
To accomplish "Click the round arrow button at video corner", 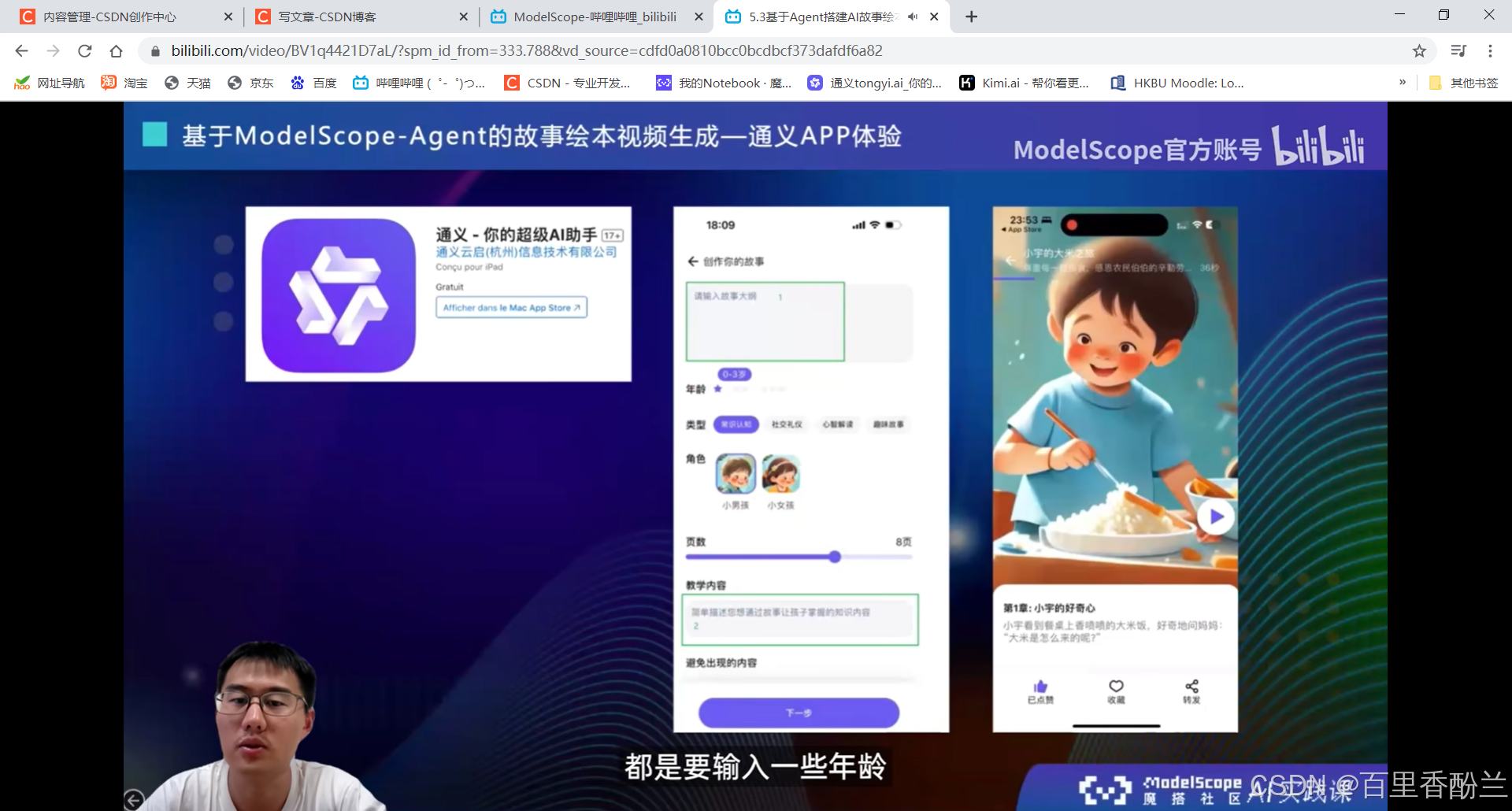I will [134, 800].
